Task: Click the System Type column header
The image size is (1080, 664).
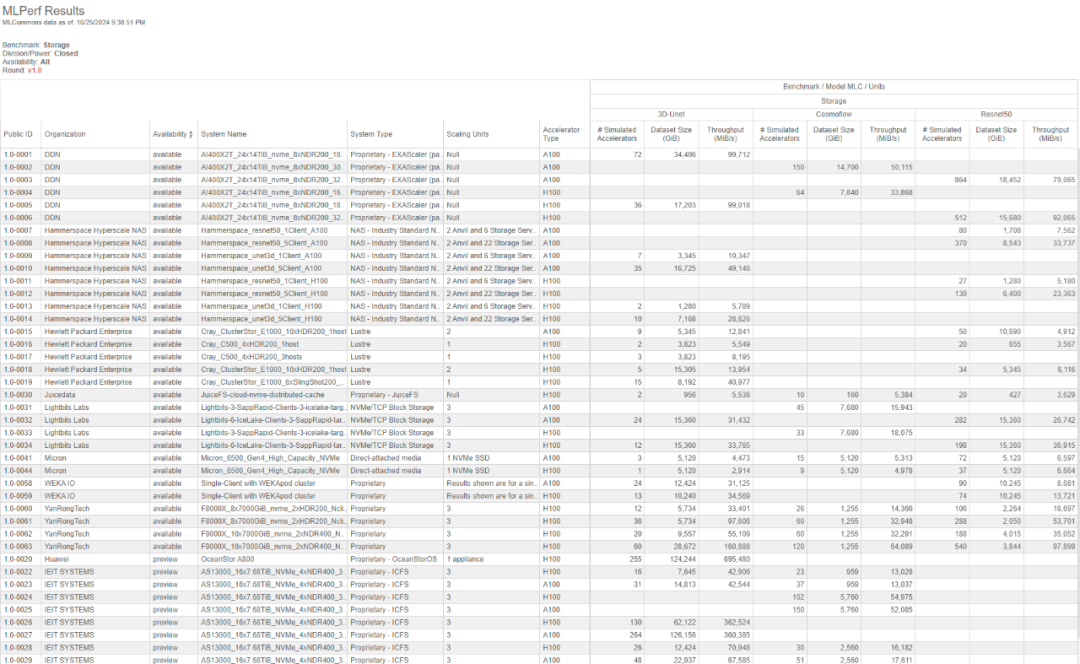Action: click(371, 134)
